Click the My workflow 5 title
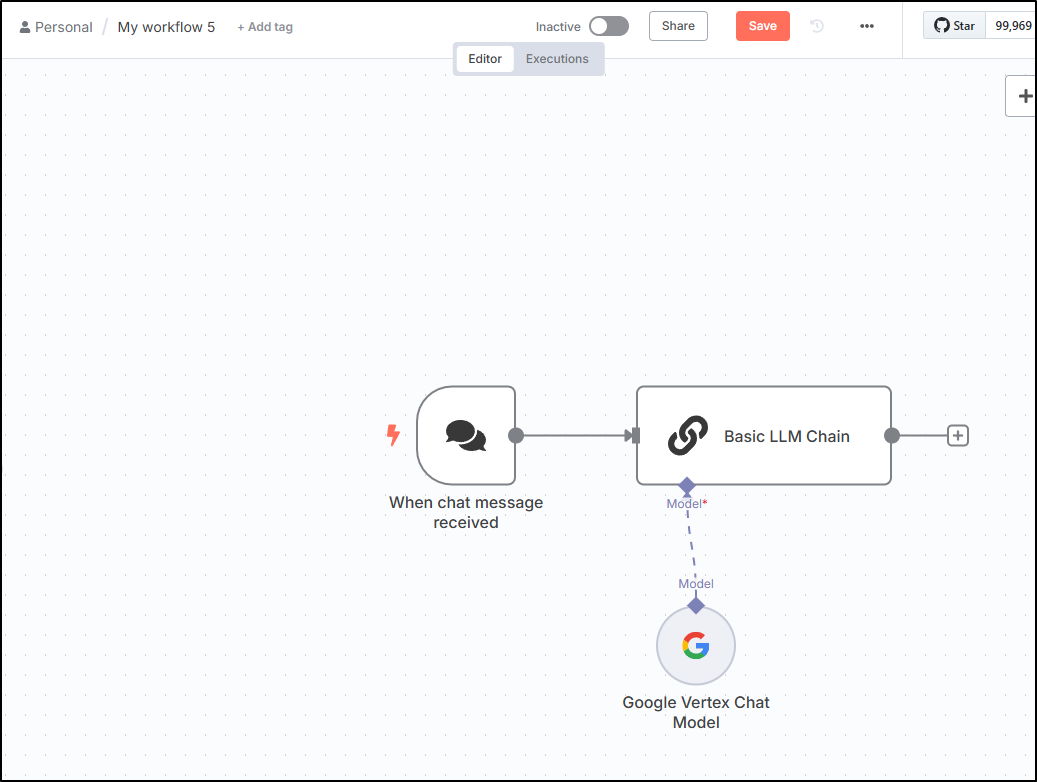This screenshot has height=782, width=1037. 166,27
